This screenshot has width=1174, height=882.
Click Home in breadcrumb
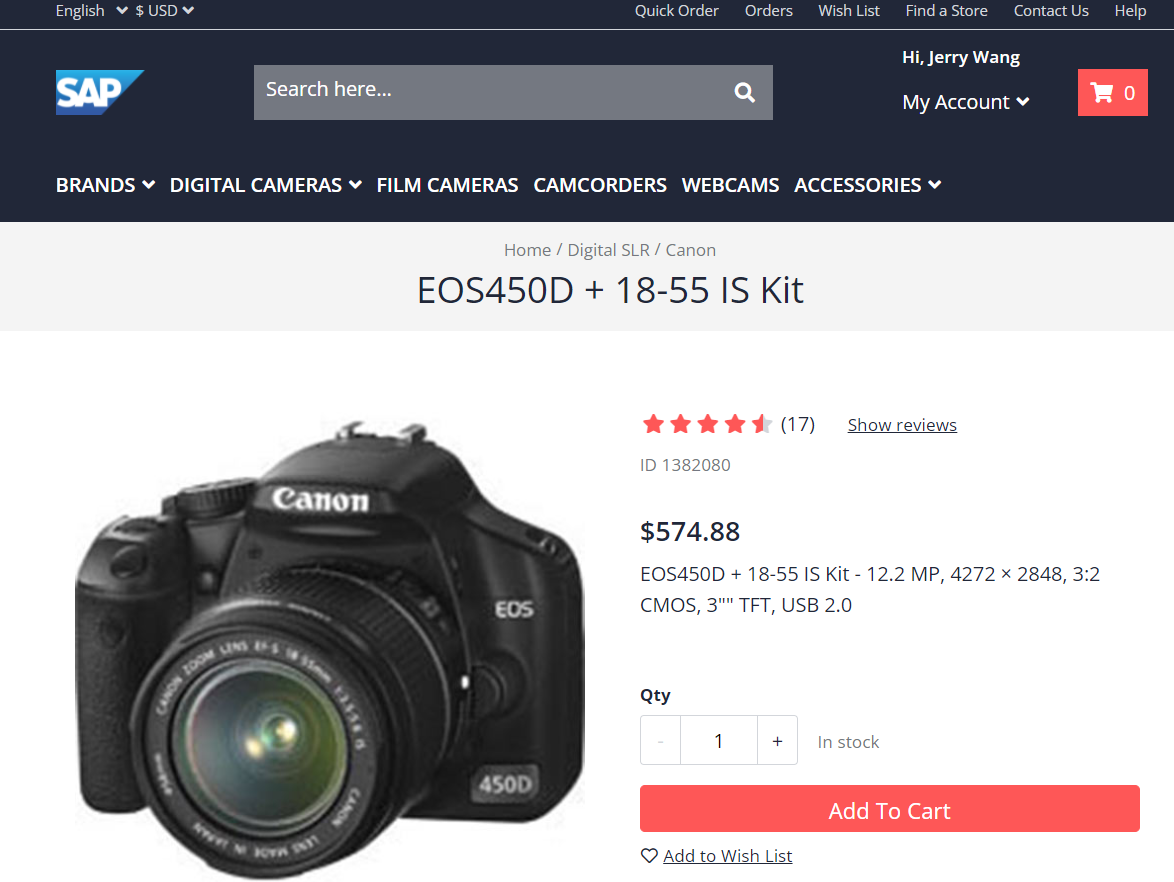[527, 250]
